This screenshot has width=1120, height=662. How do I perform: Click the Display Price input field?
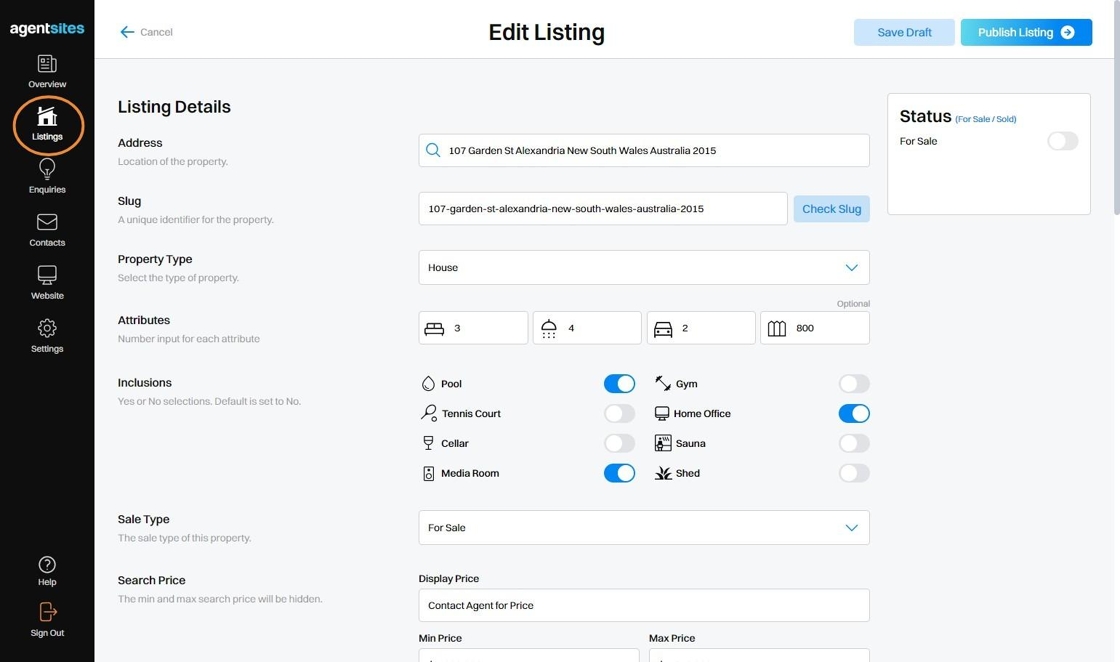tap(644, 606)
